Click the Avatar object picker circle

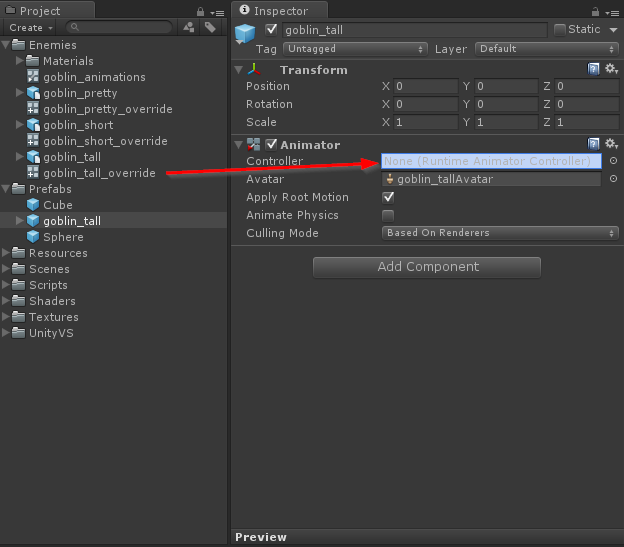click(613, 179)
